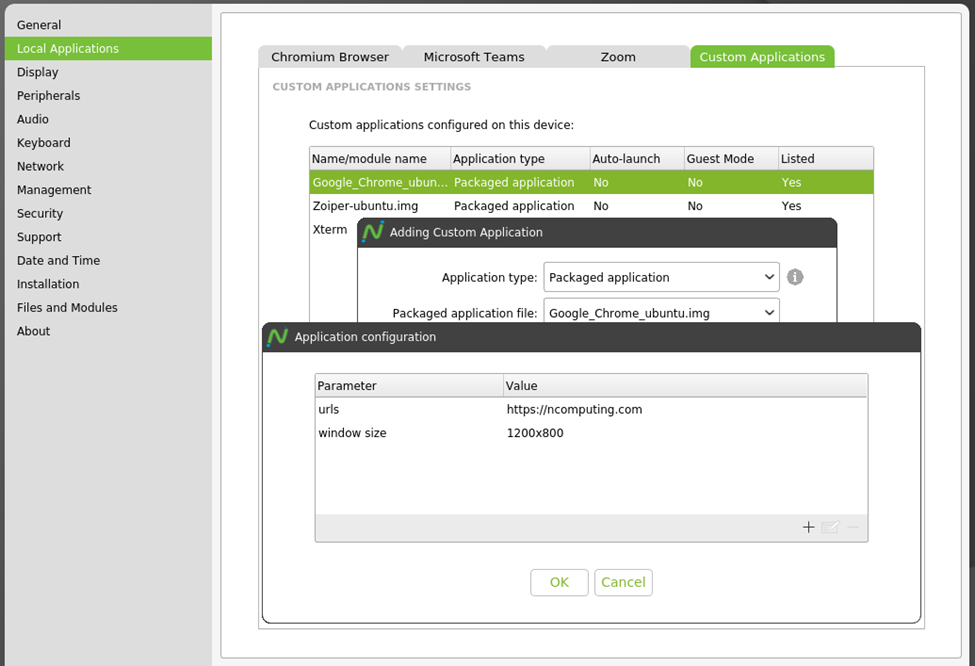Open Keyboard settings in sidebar
This screenshot has height=666, width=975.
(108, 143)
